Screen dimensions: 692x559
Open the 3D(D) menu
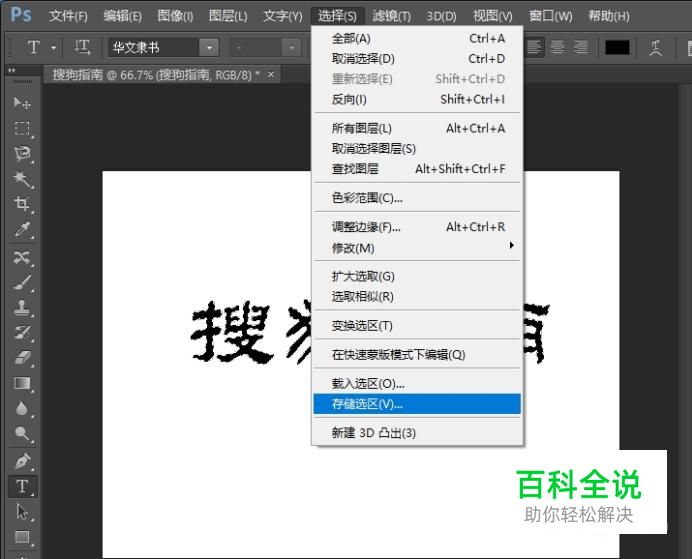[441, 16]
